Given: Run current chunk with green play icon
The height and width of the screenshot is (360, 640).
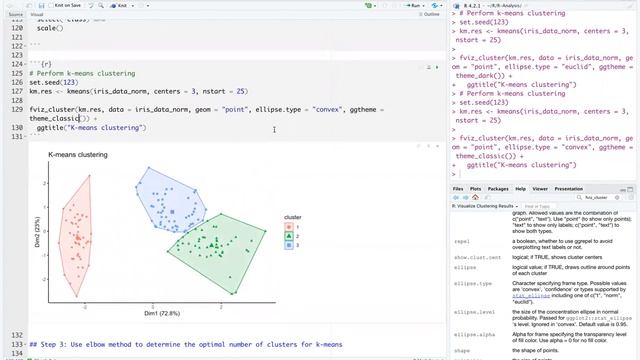Looking at the screenshot, I should 437,67.
